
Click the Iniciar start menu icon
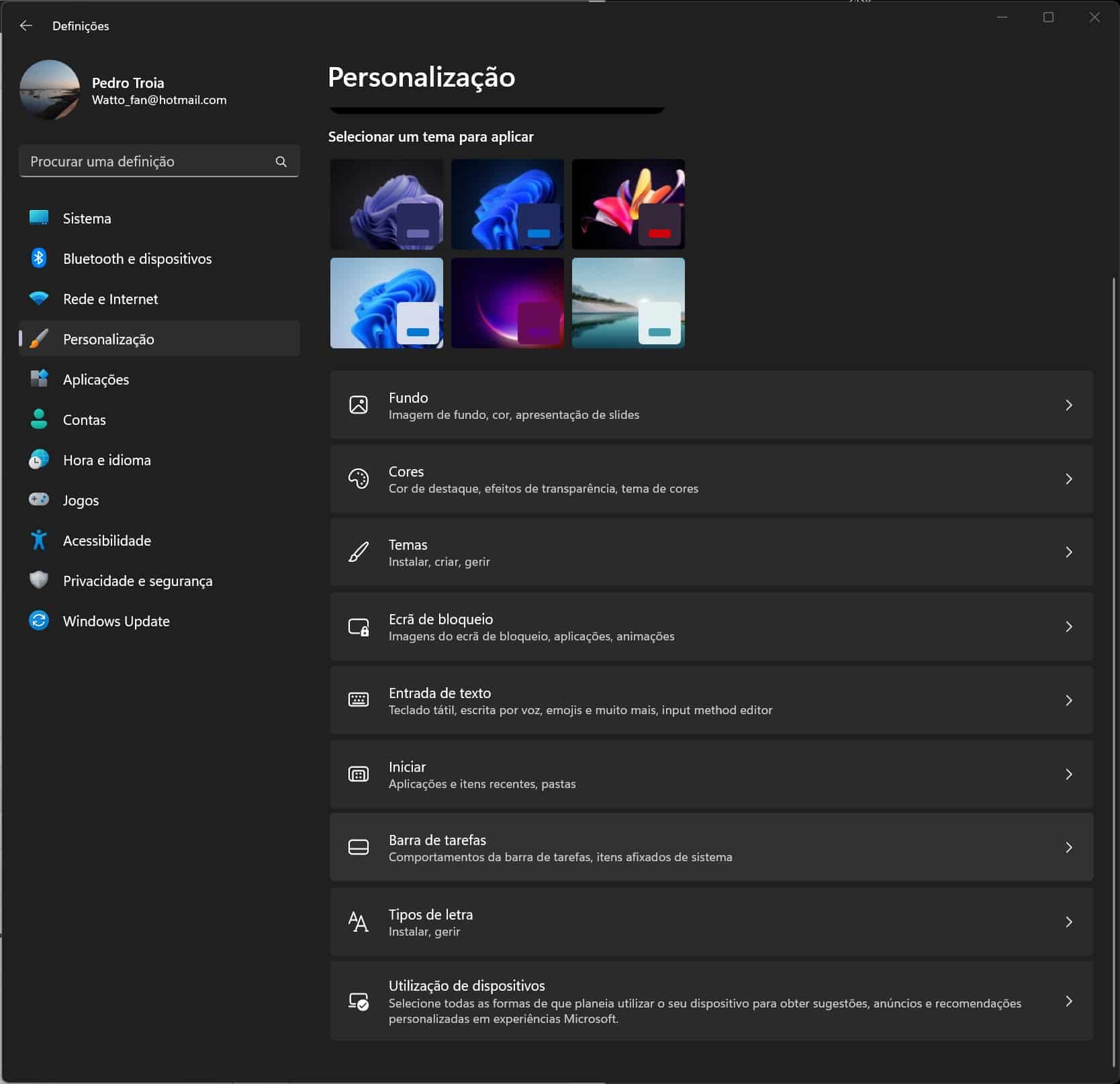(x=359, y=774)
